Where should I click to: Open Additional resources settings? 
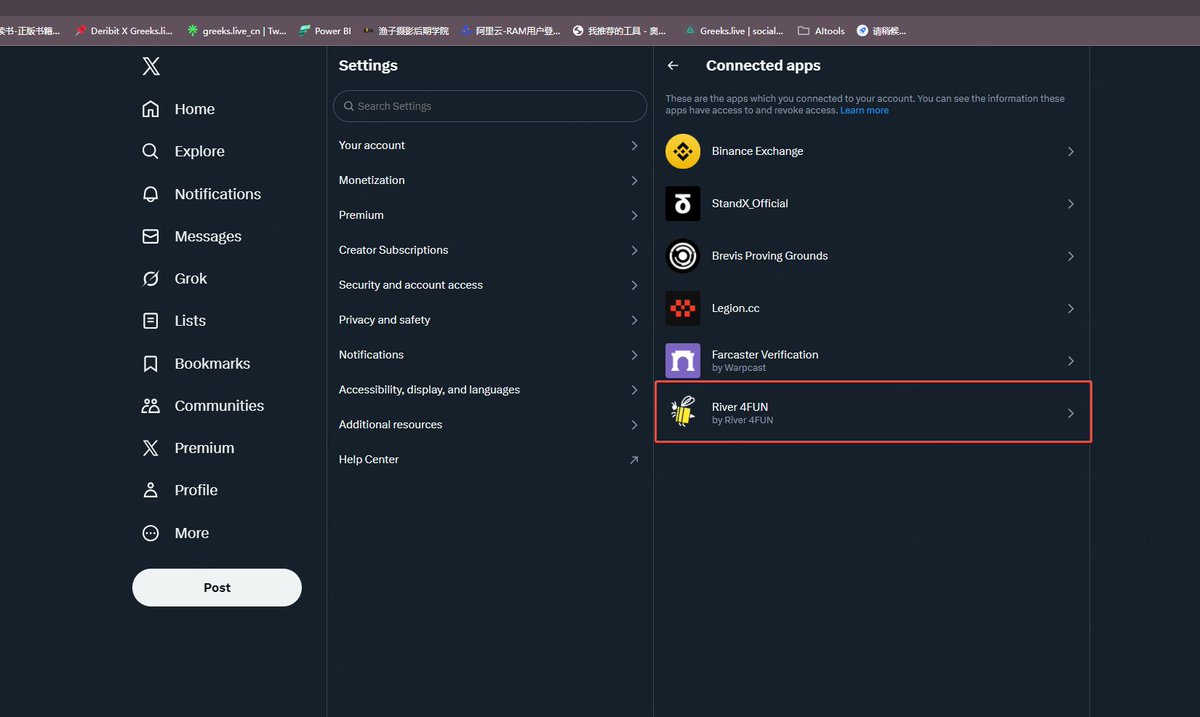click(x=490, y=425)
